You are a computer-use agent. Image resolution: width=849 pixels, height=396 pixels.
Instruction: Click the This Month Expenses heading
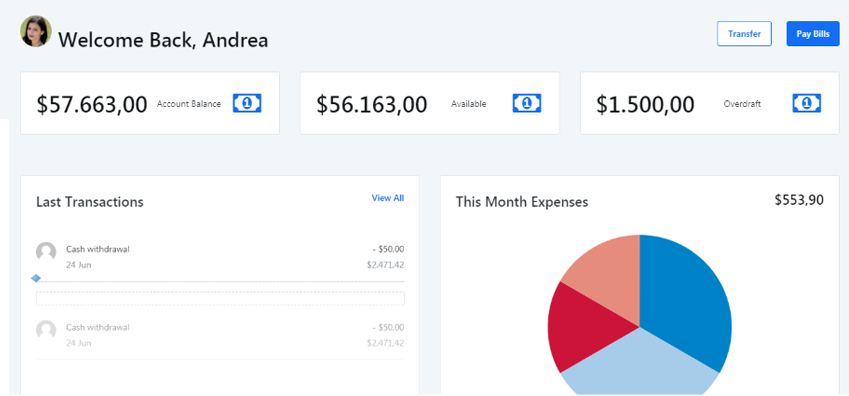pos(522,202)
